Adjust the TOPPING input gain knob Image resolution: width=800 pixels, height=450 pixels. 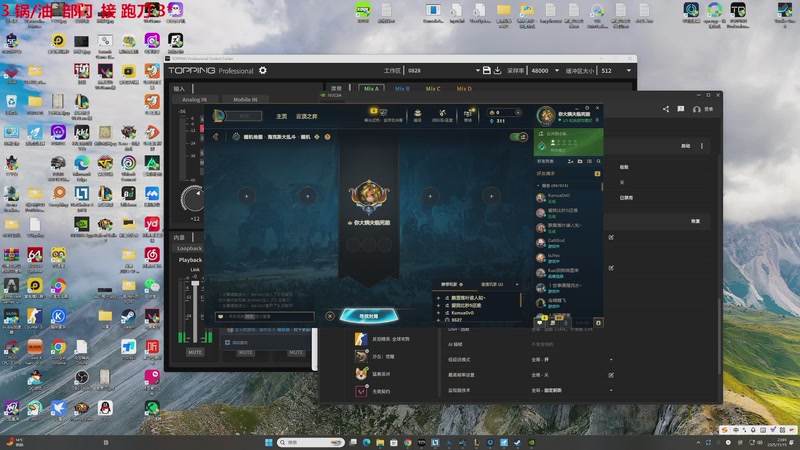pos(193,198)
